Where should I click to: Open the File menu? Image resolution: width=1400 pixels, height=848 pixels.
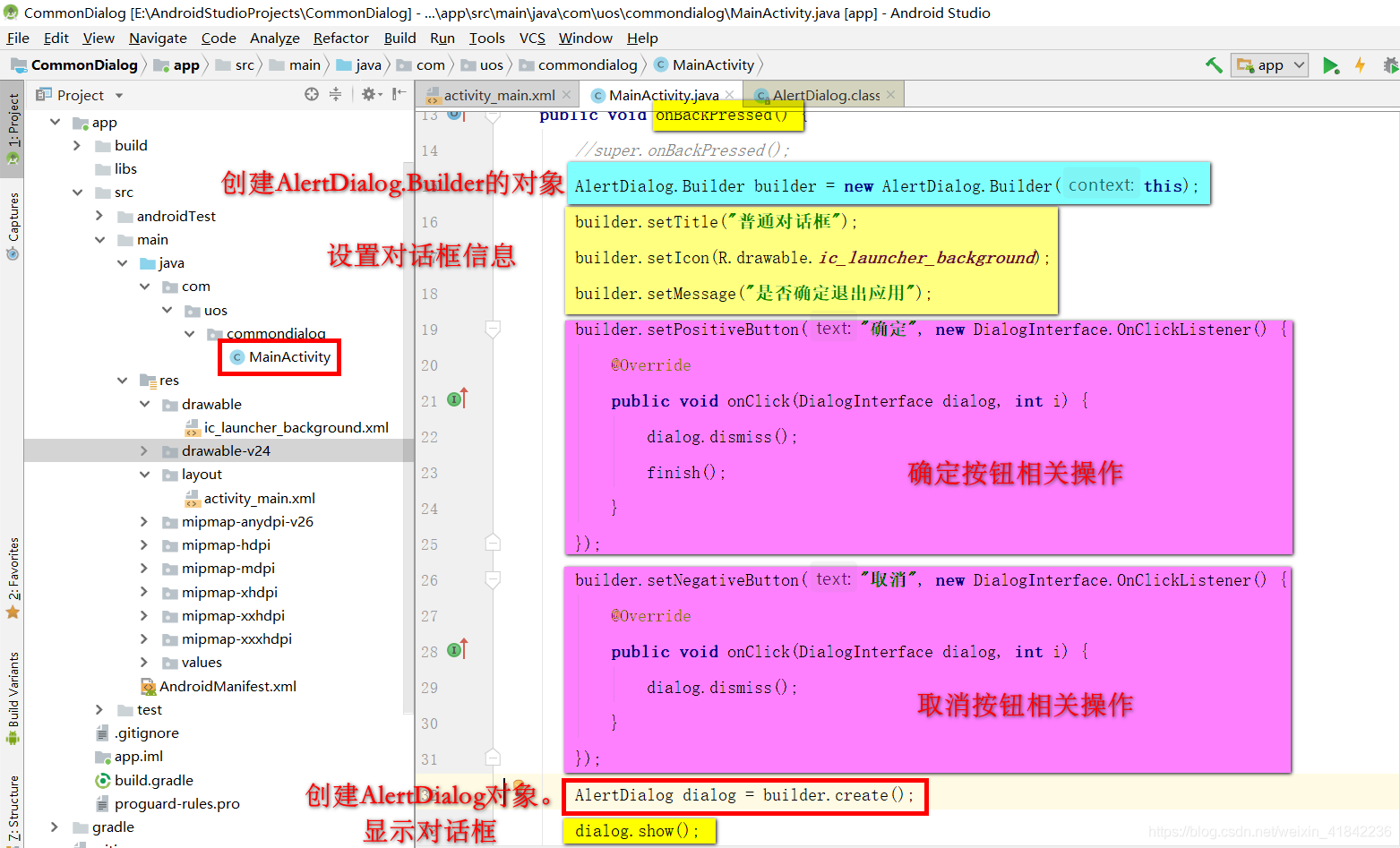pyautogui.click(x=18, y=38)
